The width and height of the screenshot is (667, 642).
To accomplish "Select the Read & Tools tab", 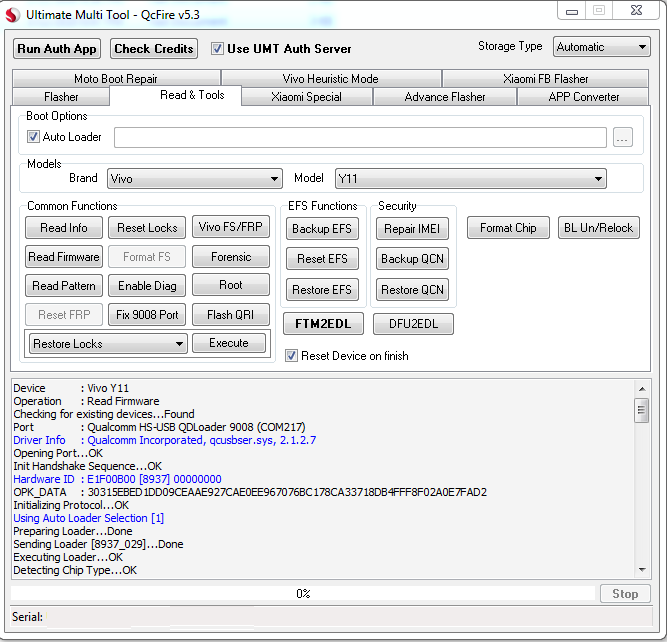I will (175, 95).
